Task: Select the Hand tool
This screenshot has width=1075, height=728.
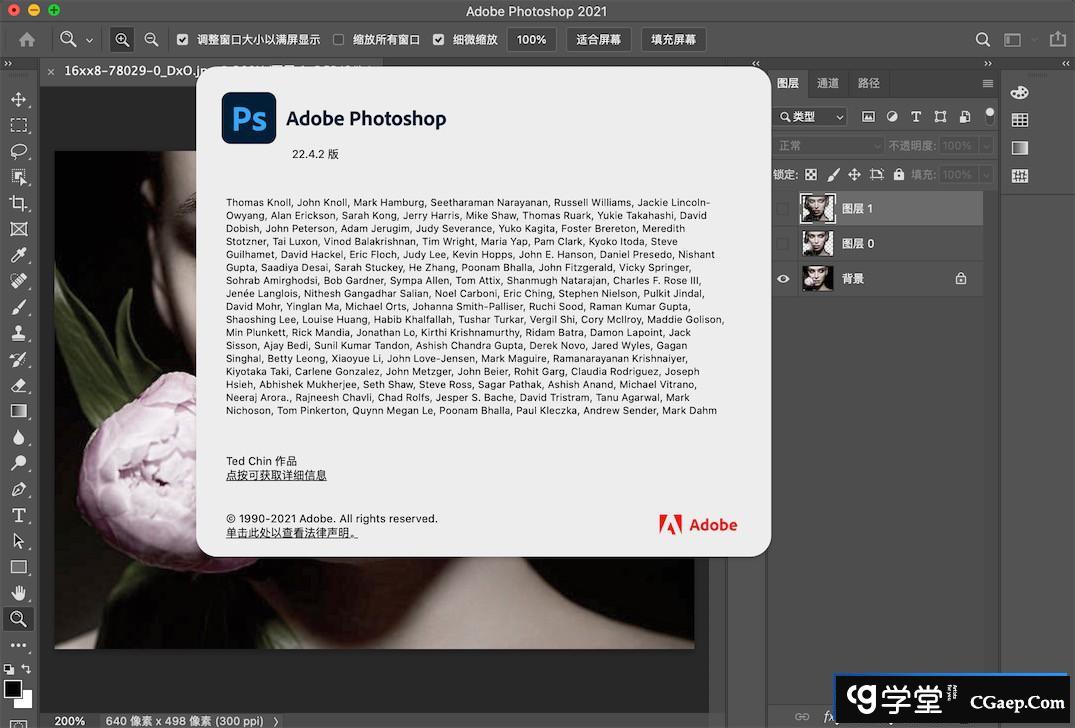Action: click(18, 593)
